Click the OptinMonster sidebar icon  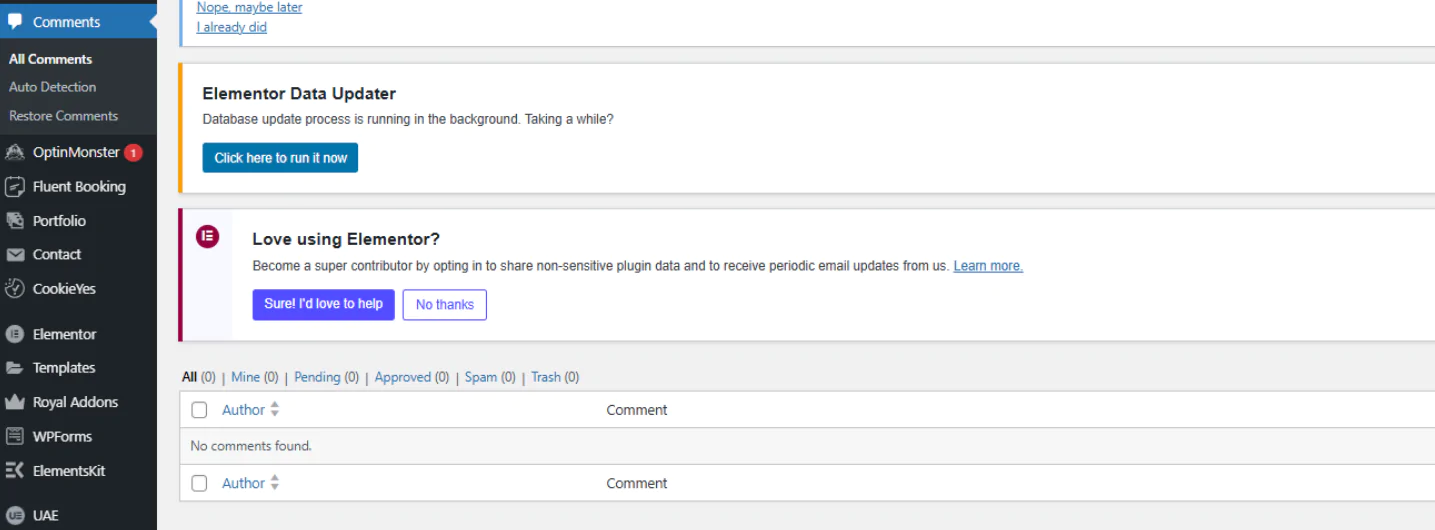coord(15,152)
